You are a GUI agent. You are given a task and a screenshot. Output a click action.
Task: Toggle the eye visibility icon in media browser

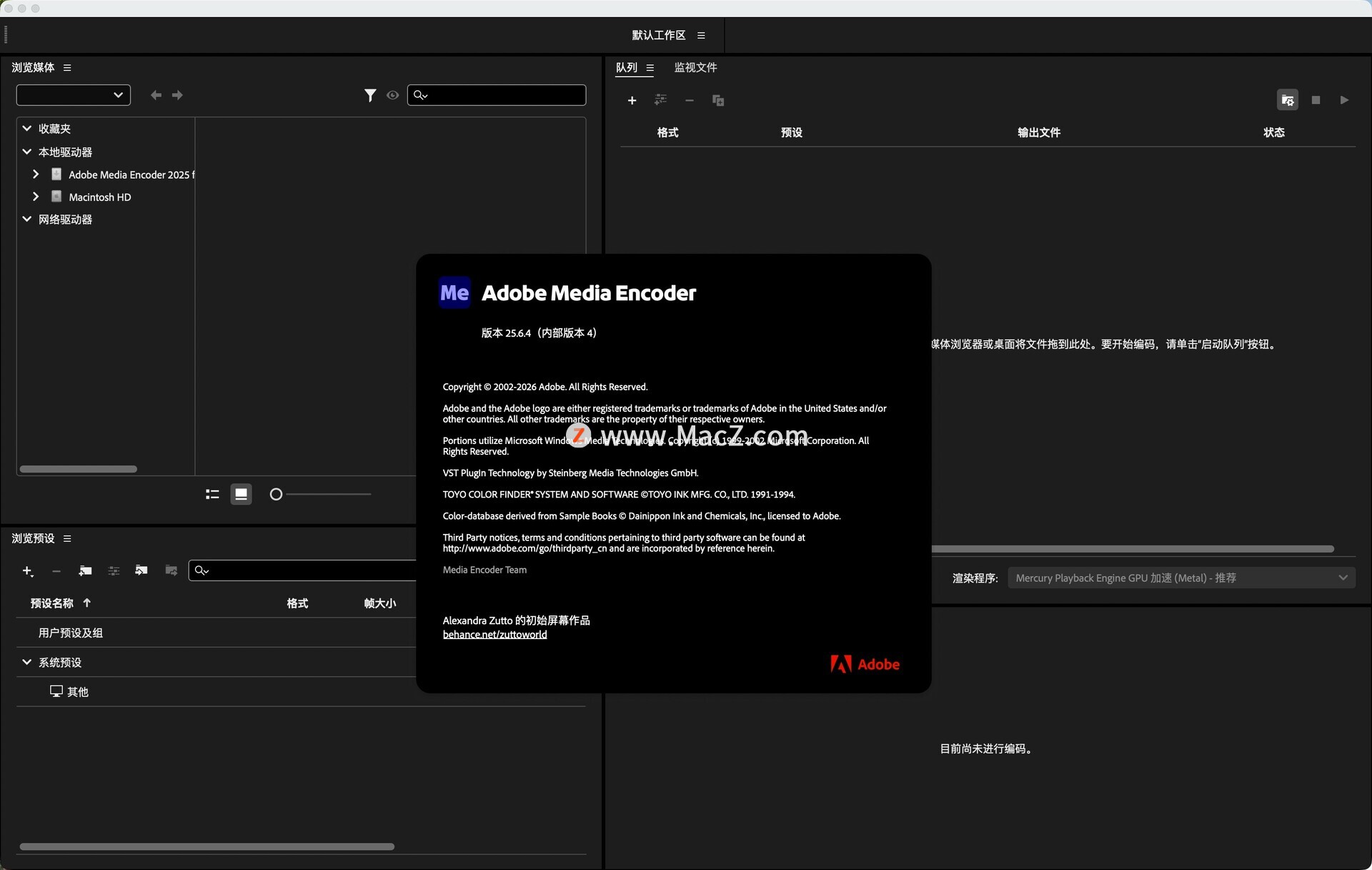392,95
